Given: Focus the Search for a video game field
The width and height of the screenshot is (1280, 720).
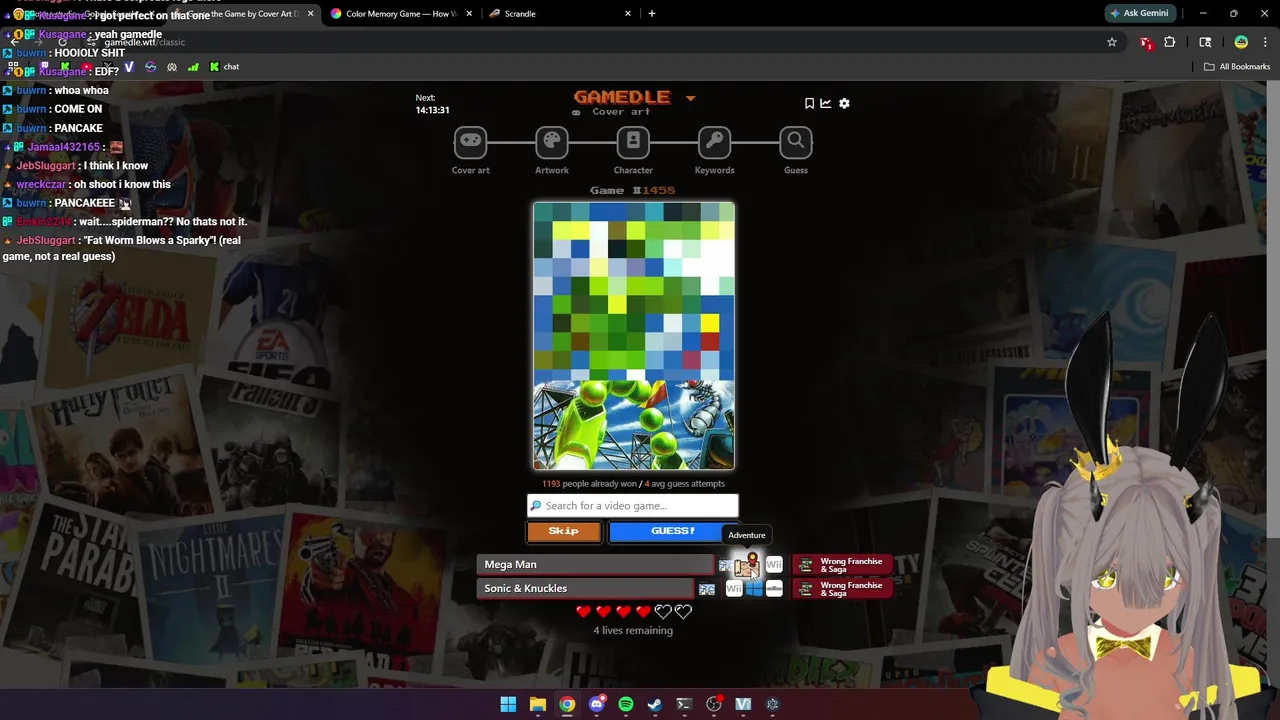Looking at the screenshot, I should tap(633, 506).
